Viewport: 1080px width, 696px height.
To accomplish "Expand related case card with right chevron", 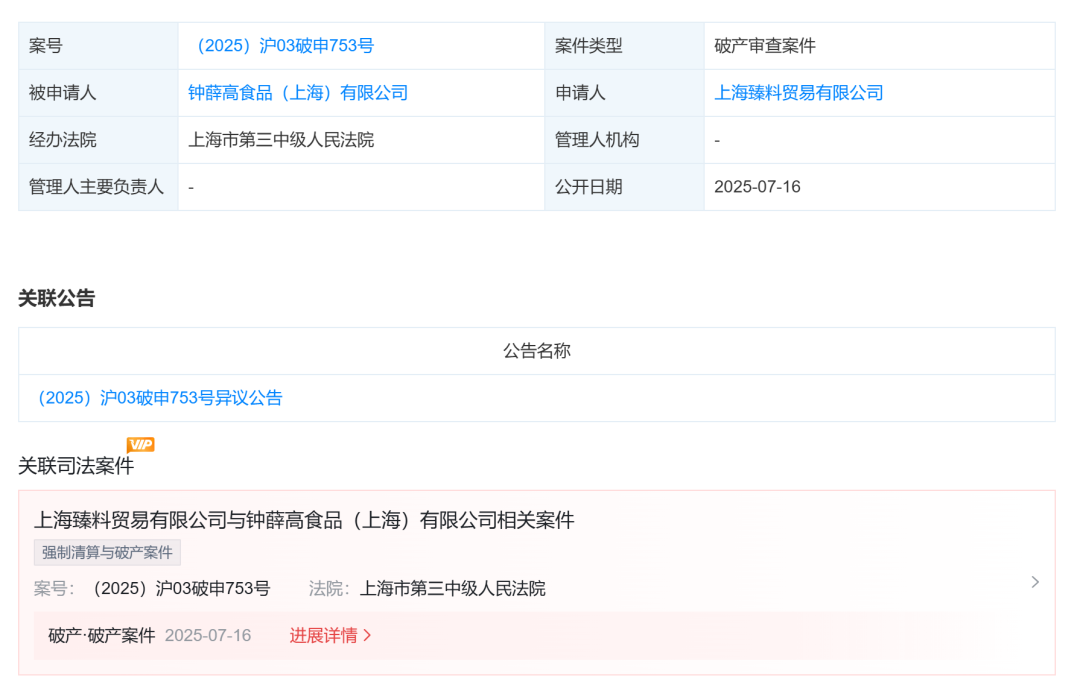I will 1035,582.
